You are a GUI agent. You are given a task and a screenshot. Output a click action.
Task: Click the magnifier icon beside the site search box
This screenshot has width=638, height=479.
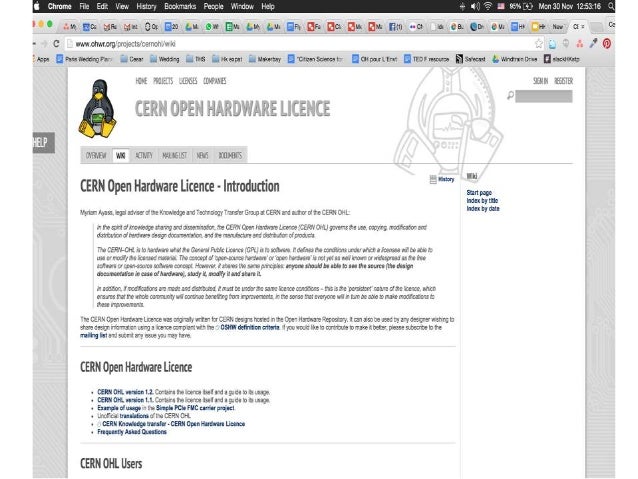pyautogui.click(x=510, y=96)
